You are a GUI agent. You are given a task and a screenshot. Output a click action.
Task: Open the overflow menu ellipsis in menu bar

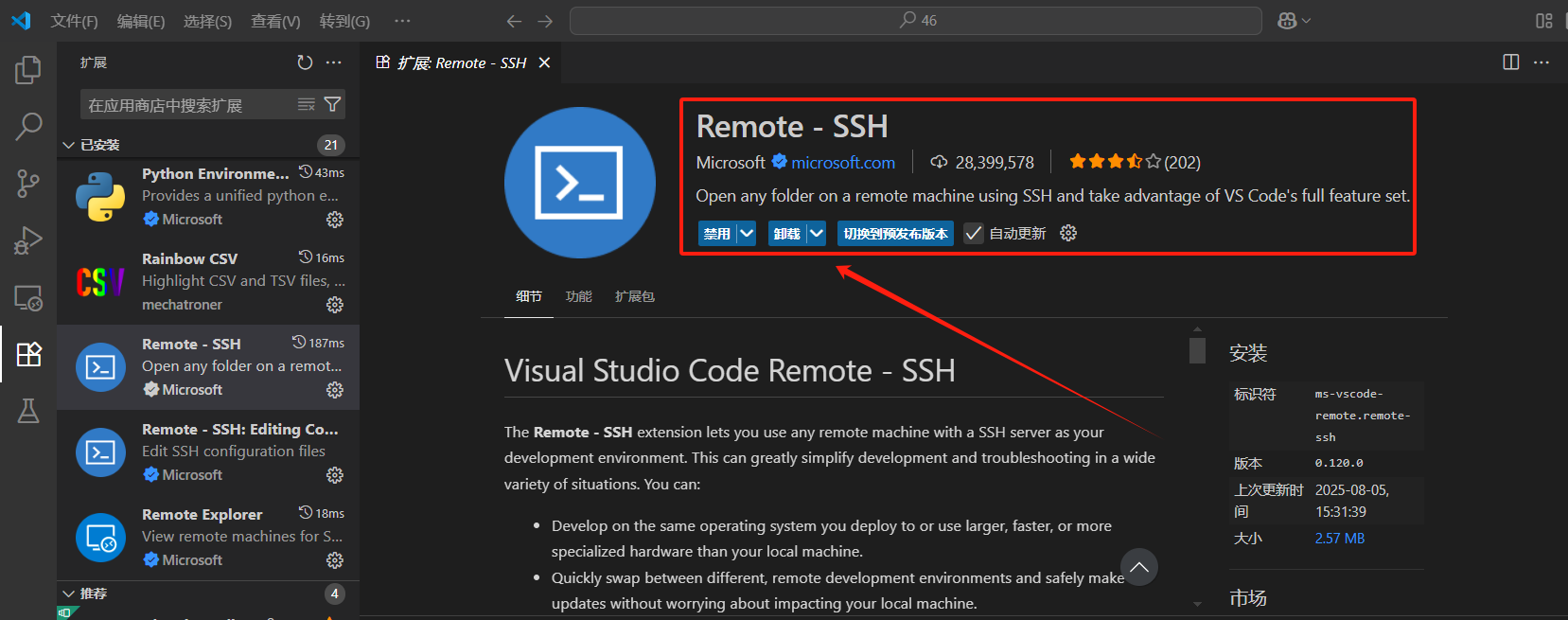coord(402,21)
